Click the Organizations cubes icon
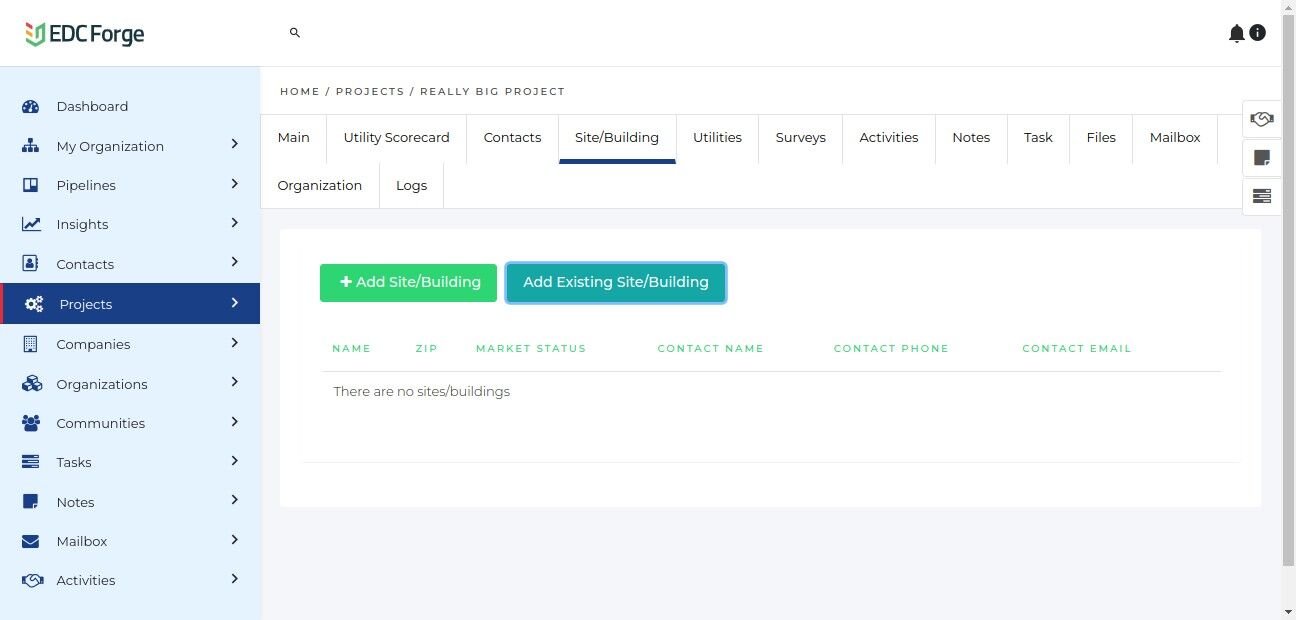The width and height of the screenshot is (1296, 620). [x=31, y=384]
